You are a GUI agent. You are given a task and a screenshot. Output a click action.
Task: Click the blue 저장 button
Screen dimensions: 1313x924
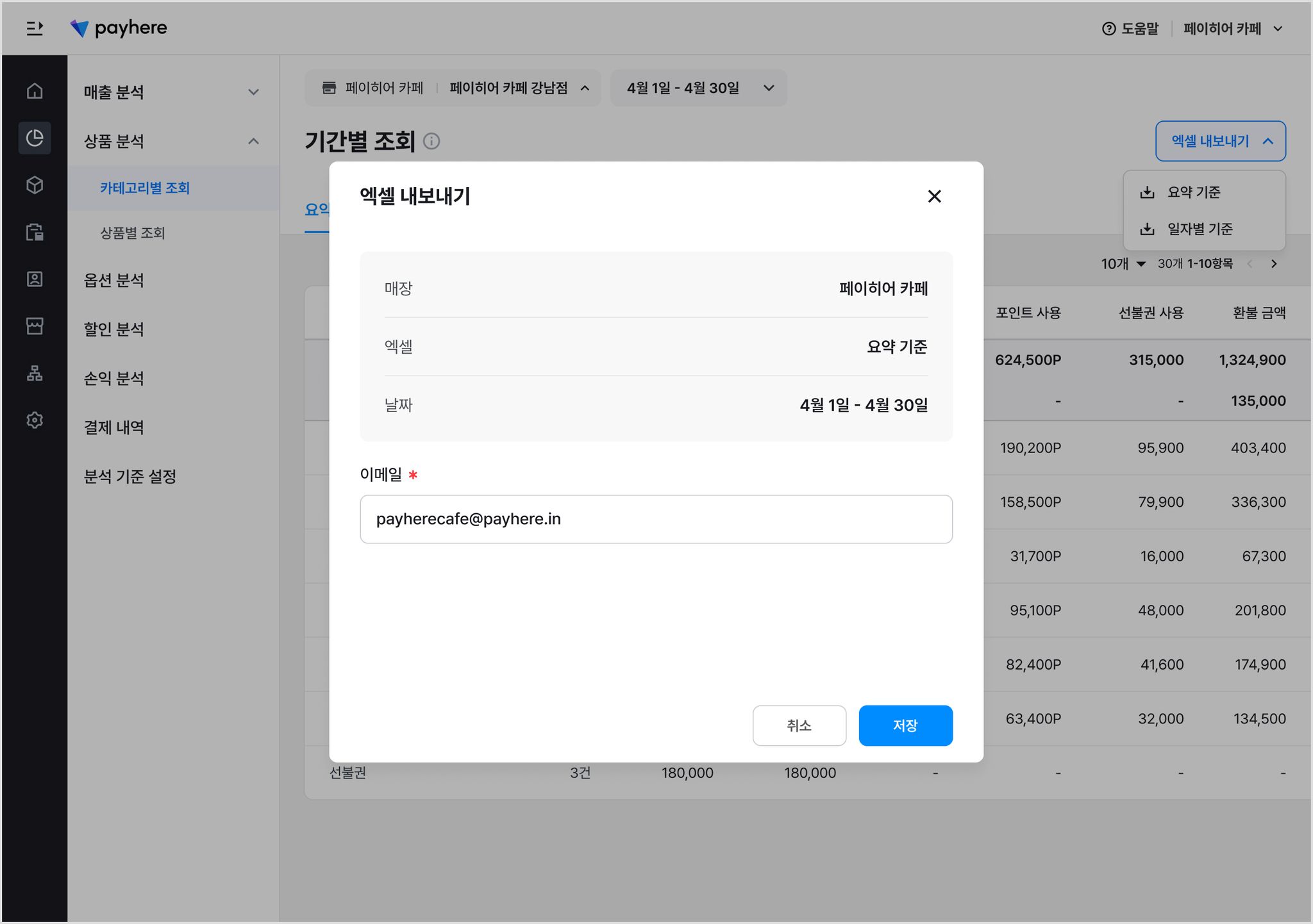coord(906,725)
